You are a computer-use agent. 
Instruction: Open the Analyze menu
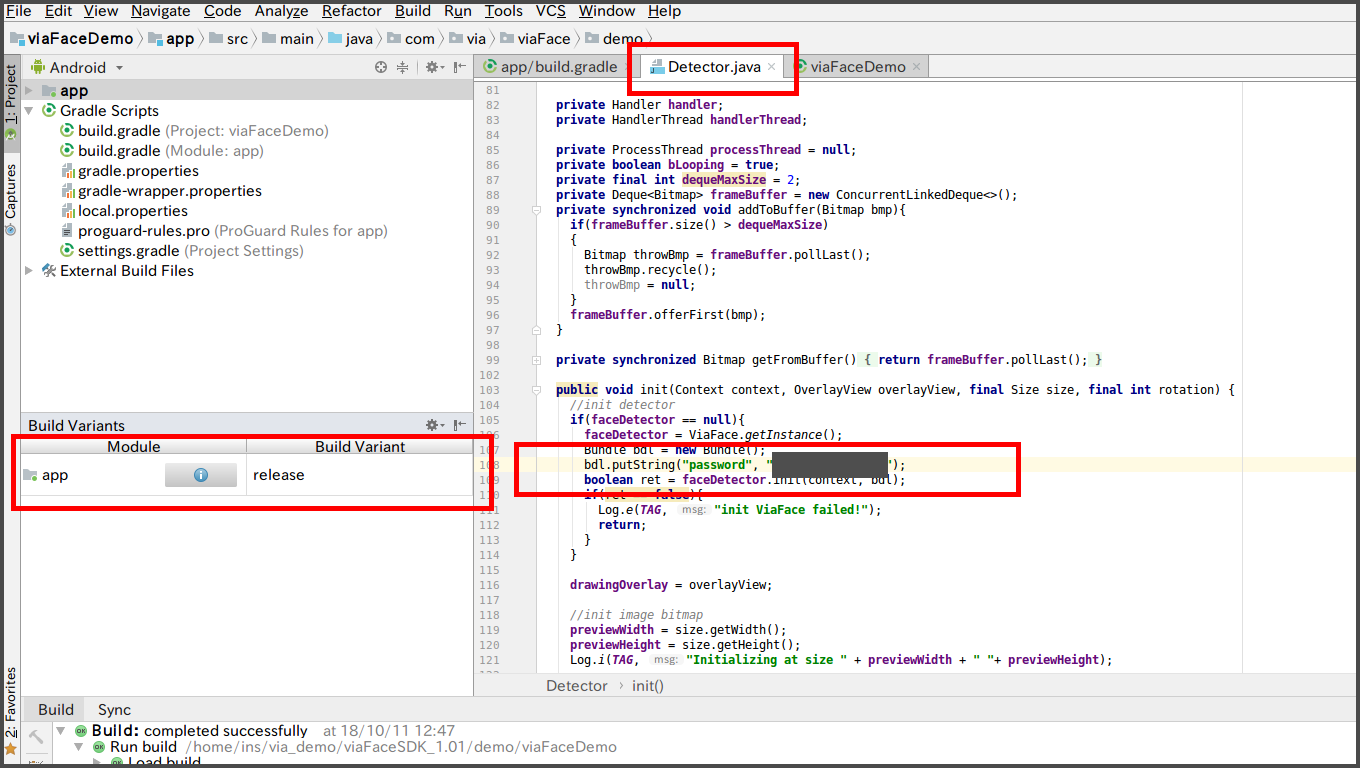[281, 11]
